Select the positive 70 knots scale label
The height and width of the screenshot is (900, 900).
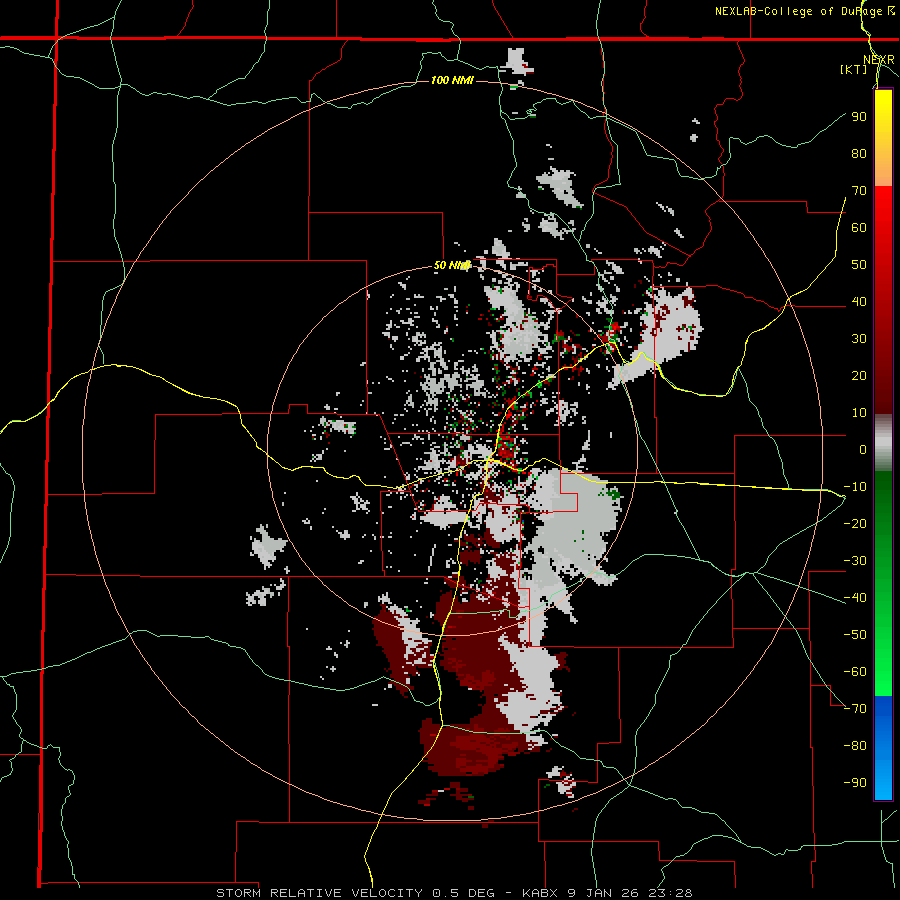pos(859,191)
